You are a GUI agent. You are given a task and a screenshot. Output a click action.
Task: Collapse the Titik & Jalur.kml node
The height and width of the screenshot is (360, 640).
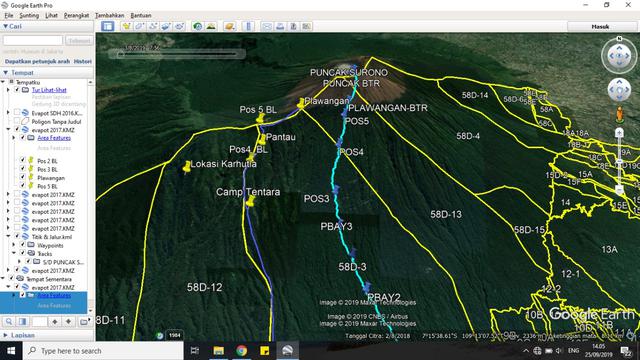[x=8, y=236]
